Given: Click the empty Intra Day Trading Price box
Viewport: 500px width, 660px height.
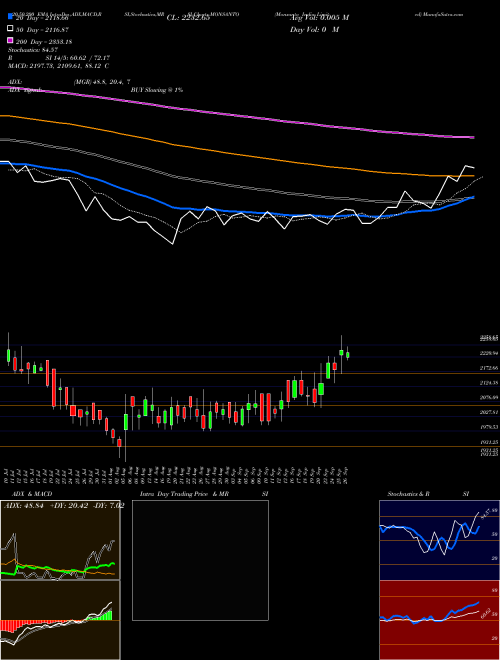Looking at the screenshot, I should (x=200, y=560).
